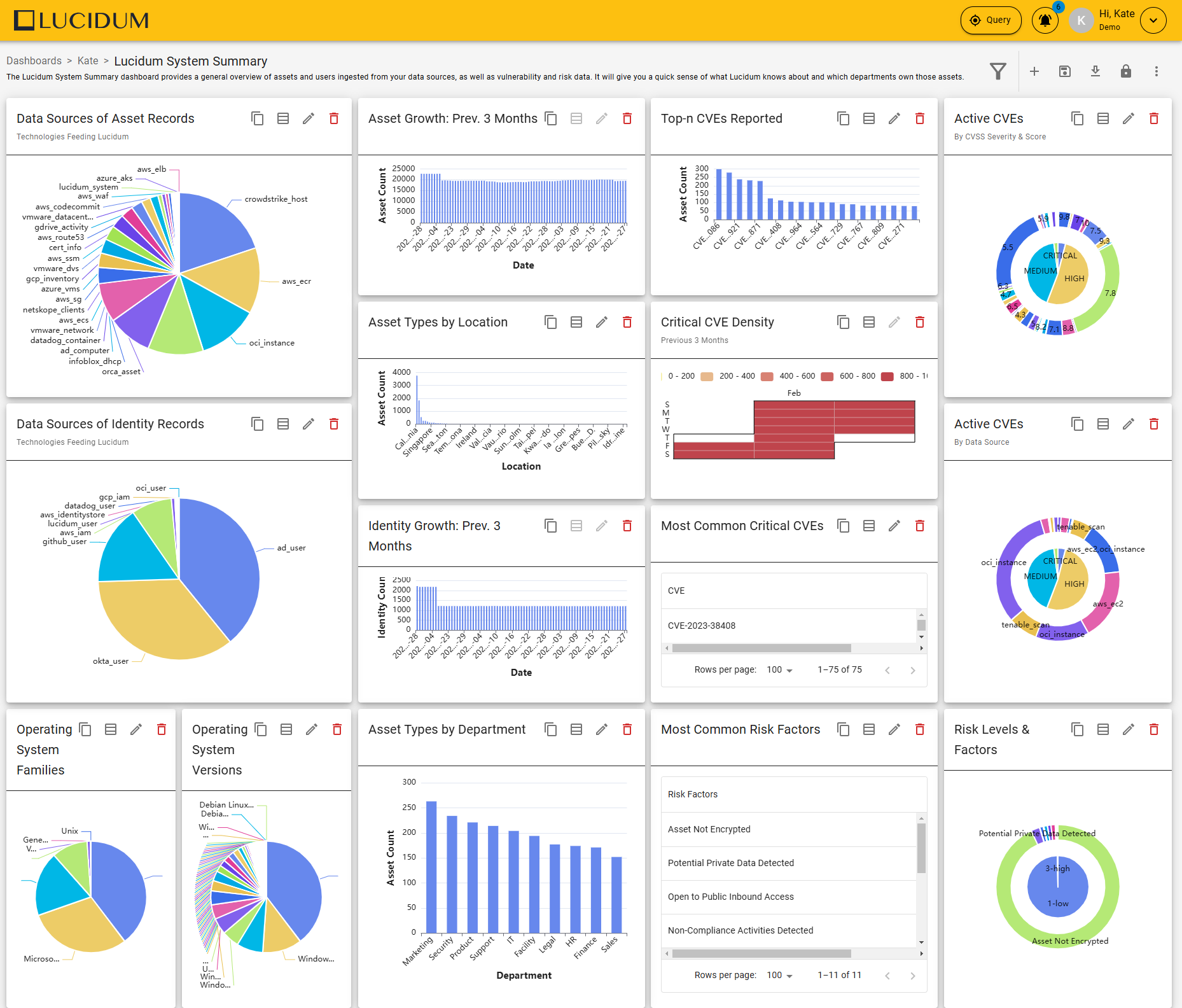Copy the Asset Types by Location chart
Image resolution: width=1182 pixels, height=1008 pixels.
tap(551, 322)
